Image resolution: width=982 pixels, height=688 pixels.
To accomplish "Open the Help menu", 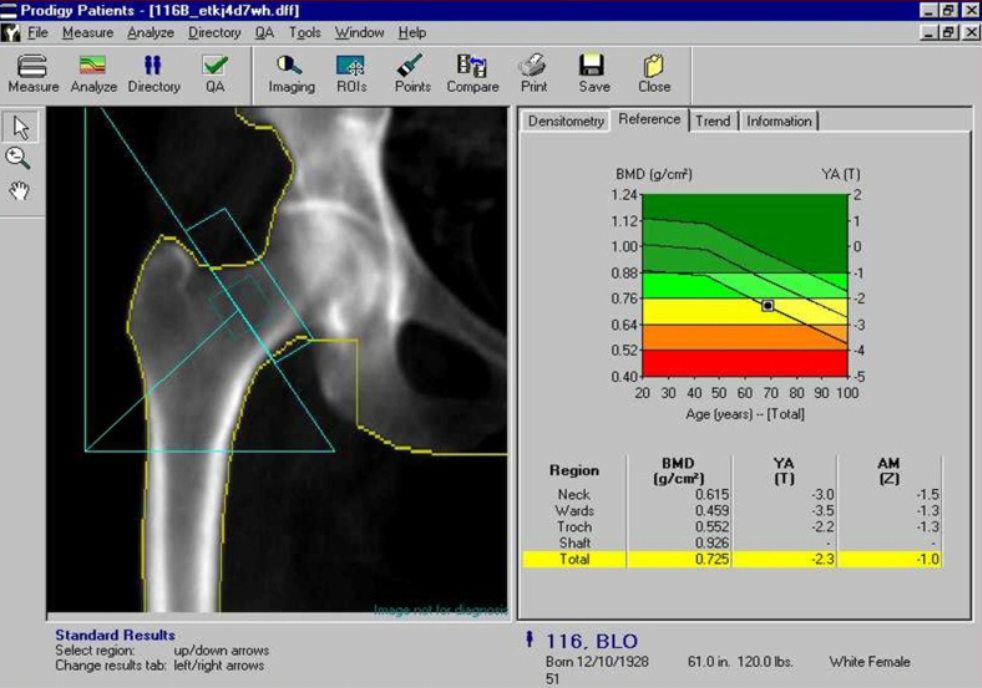I will tap(411, 32).
